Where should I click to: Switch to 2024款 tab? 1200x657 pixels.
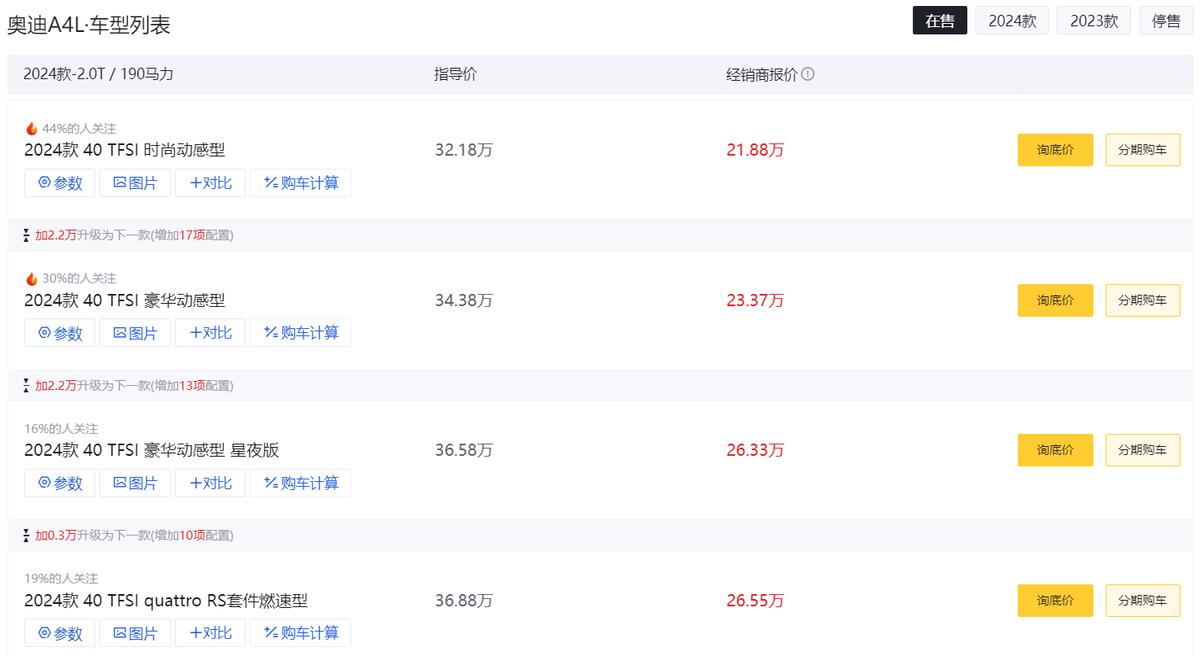click(1012, 21)
